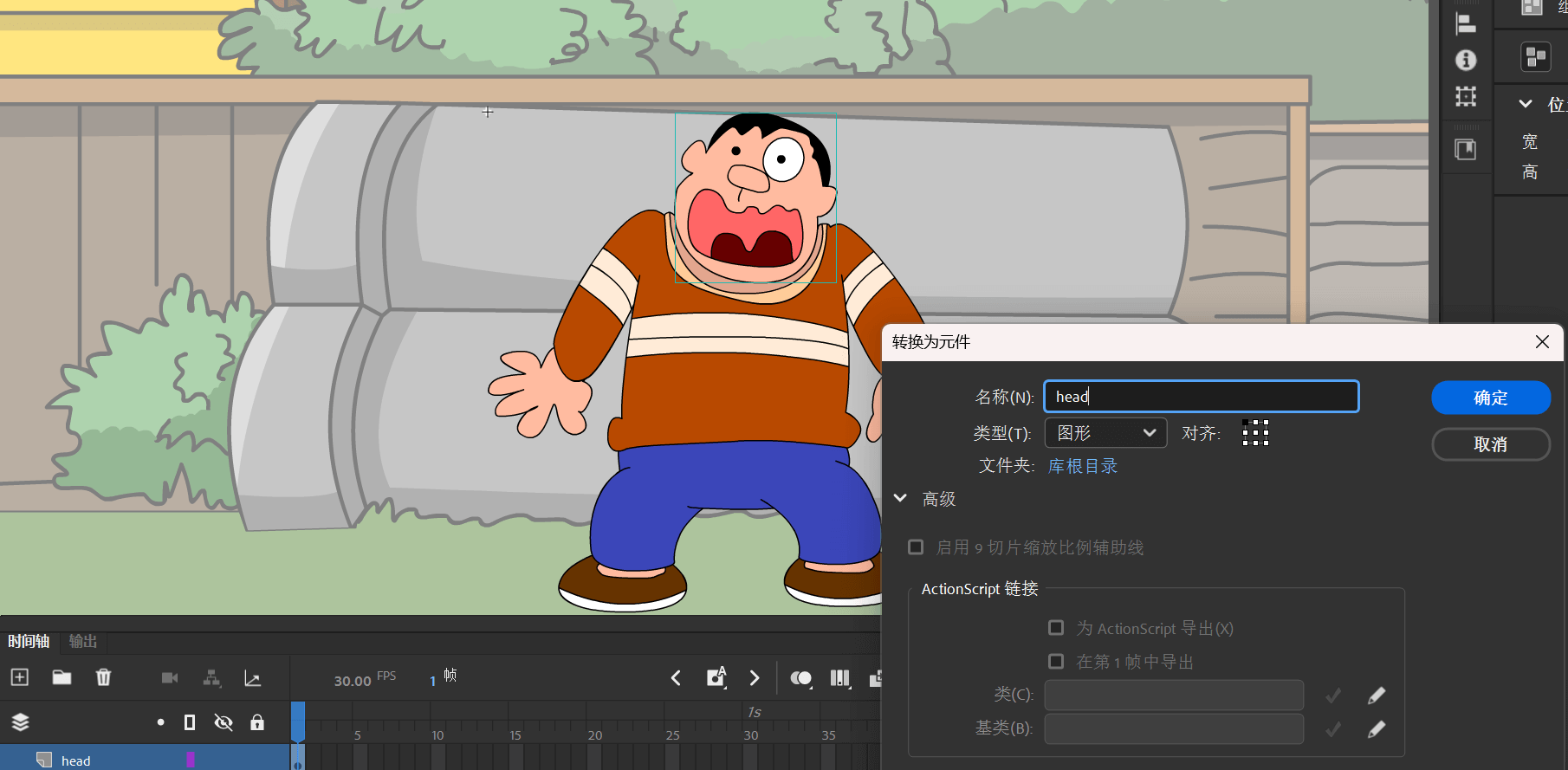Image resolution: width=1568 pixels, height=770 pixels.
Task: Create a new layer folder
Action: (62, 677)
